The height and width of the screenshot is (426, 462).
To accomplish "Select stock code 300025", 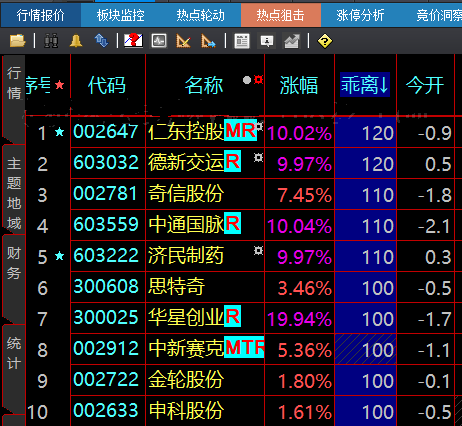I will pyautogui.click(x=106, y=317).
